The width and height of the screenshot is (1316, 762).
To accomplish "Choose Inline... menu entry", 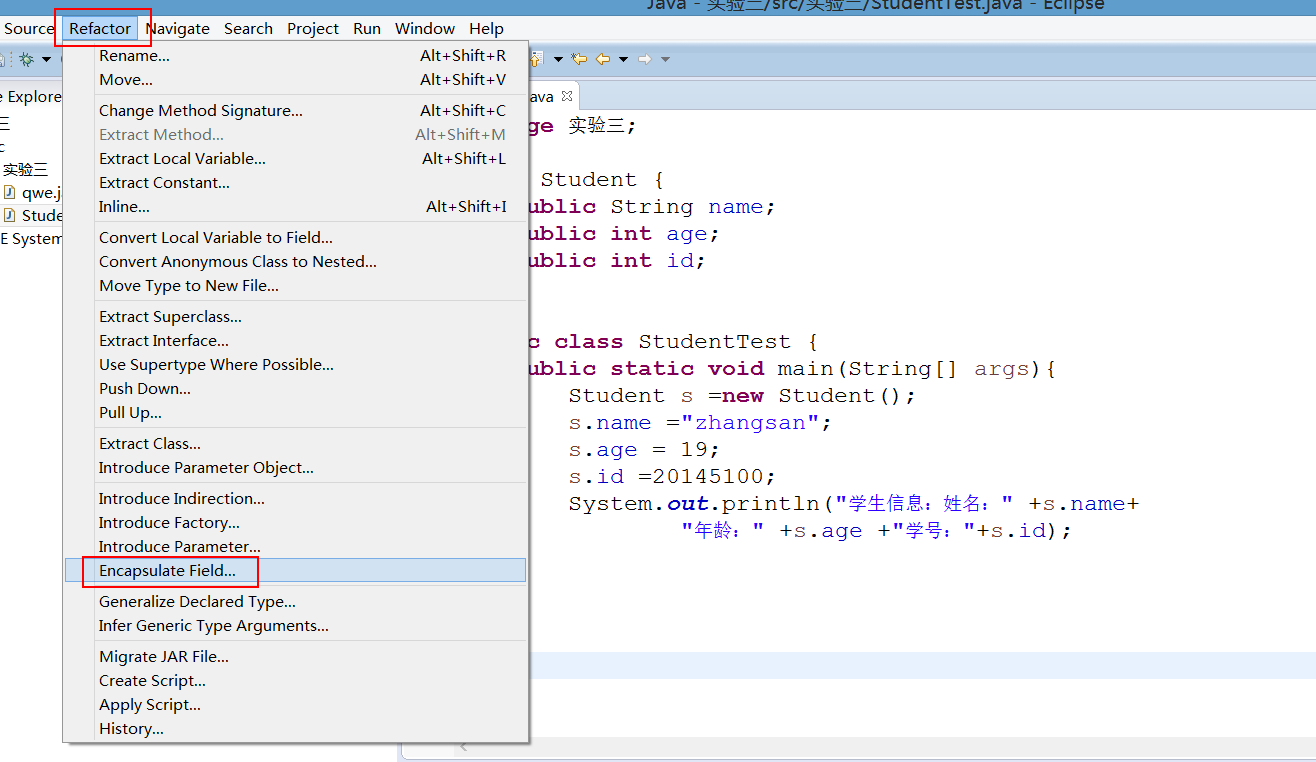I will click(295, 207).
